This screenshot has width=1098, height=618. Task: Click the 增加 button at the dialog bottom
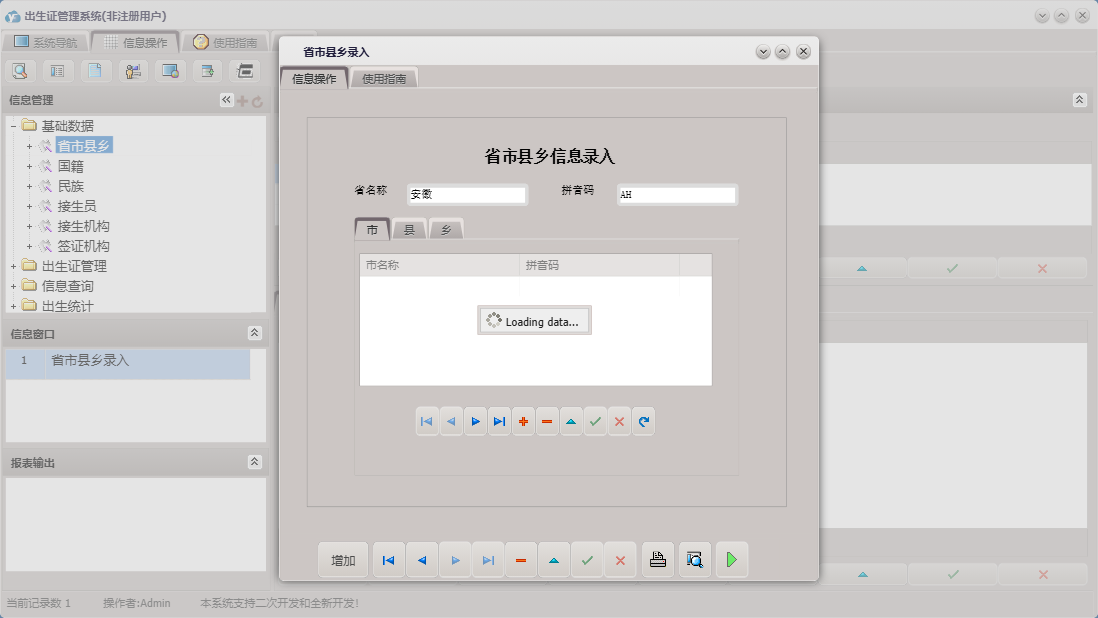(342, 559)
